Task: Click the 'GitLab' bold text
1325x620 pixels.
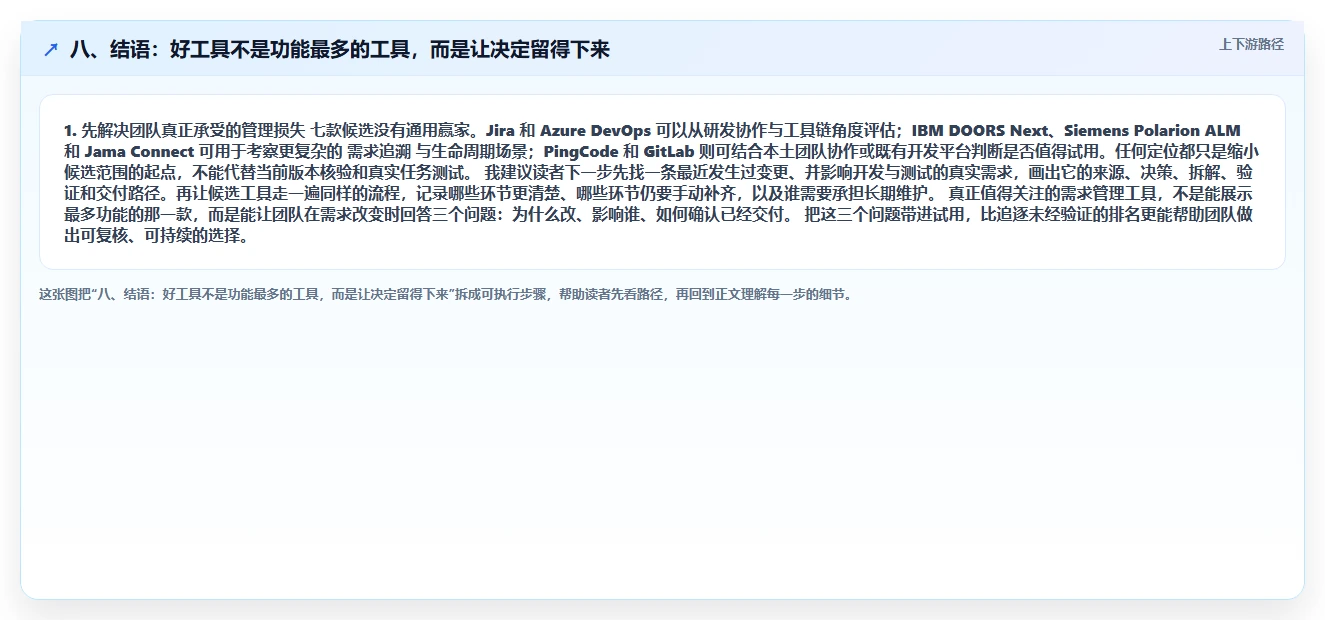Action: click(670, 152)
